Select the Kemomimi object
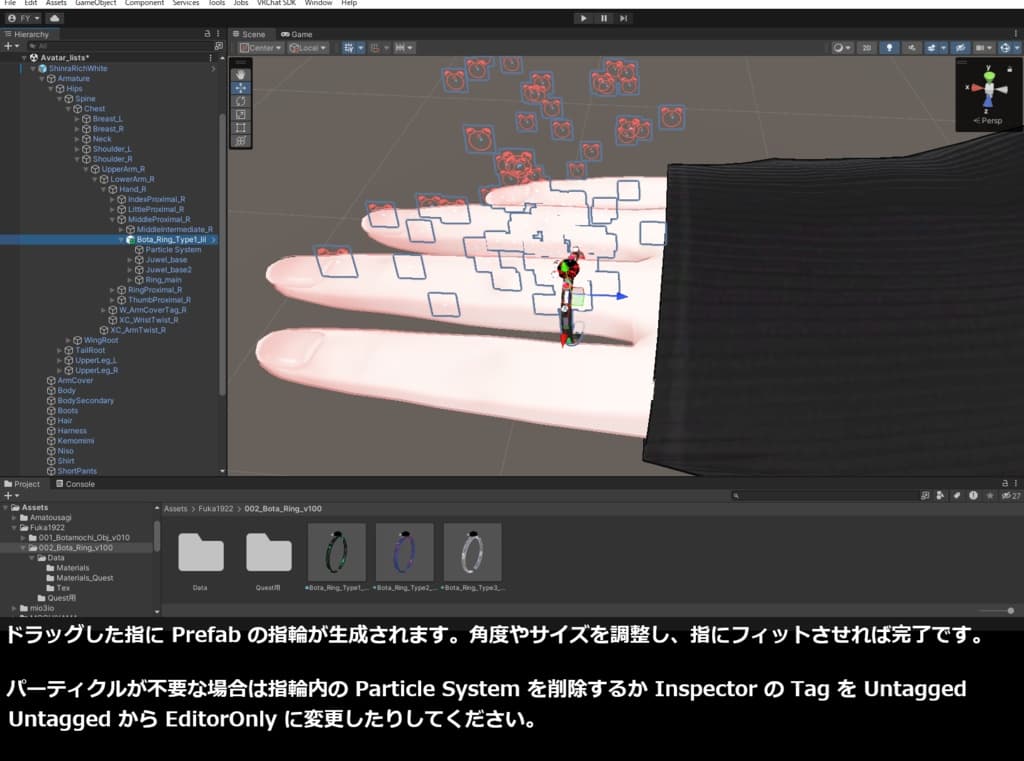This screenshot has height=761, width=1024. point(75,441)
